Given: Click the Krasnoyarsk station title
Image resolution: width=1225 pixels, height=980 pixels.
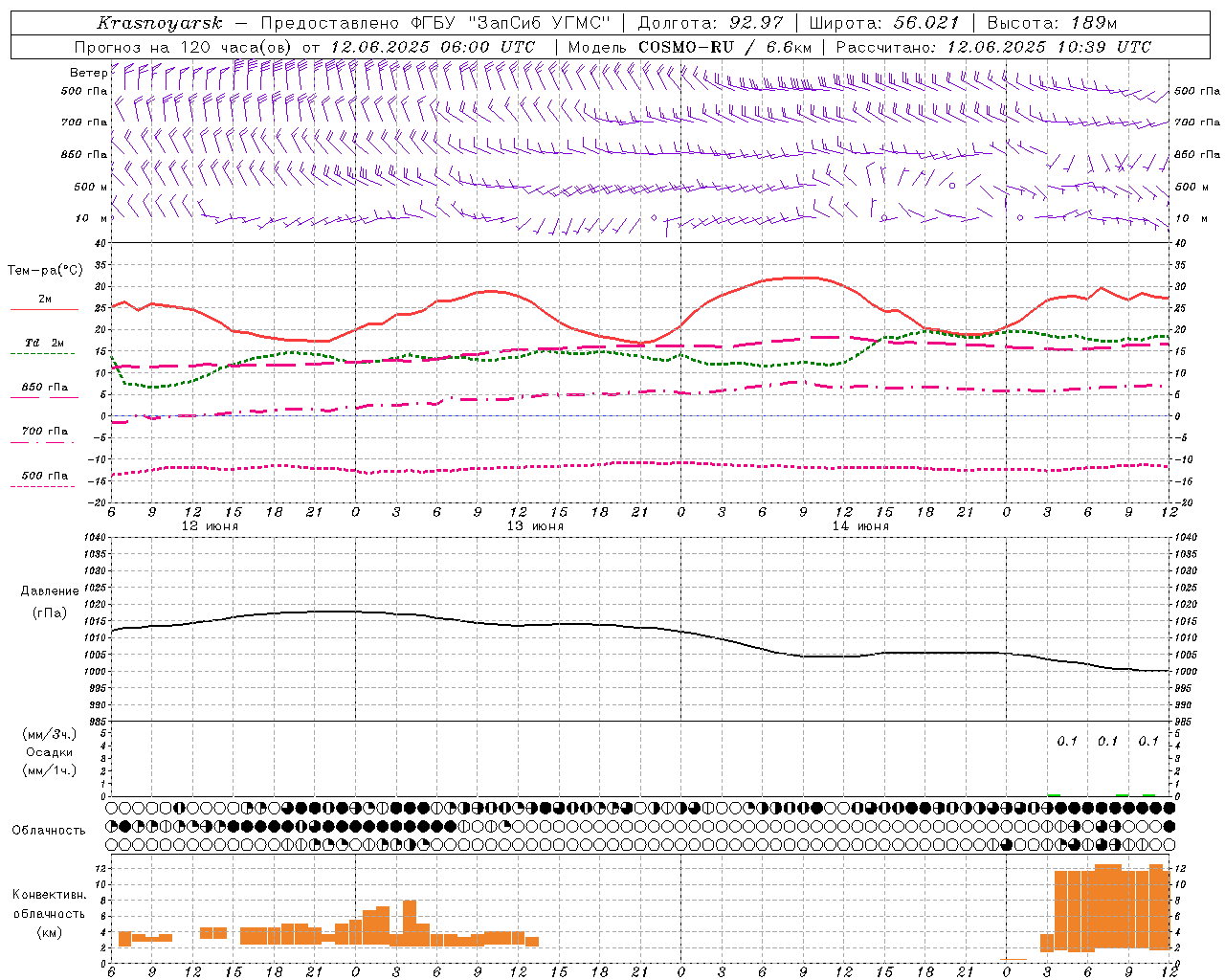Looking at the screenshot, I should coord(160,23).
